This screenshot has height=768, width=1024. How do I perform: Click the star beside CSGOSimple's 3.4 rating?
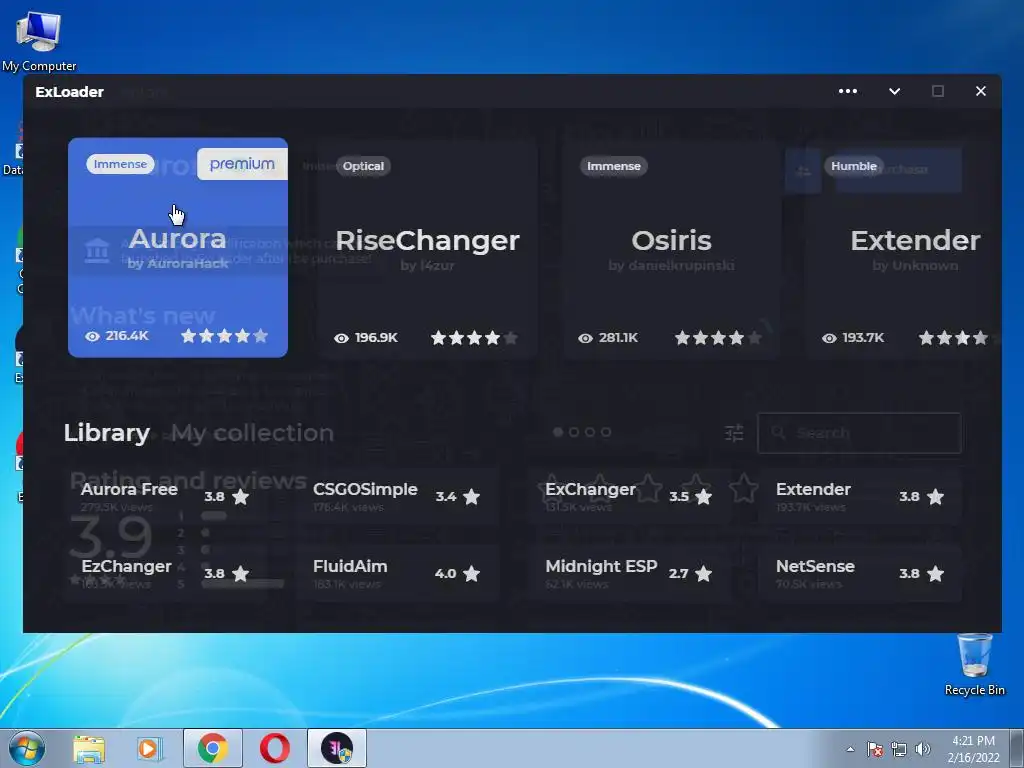point(472,497)
